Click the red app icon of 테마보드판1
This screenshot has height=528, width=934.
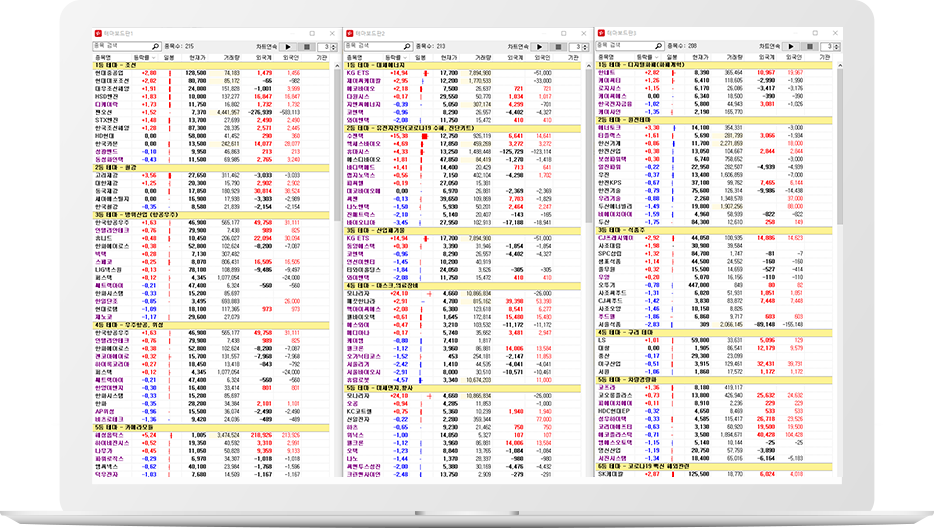coord(97,34)
